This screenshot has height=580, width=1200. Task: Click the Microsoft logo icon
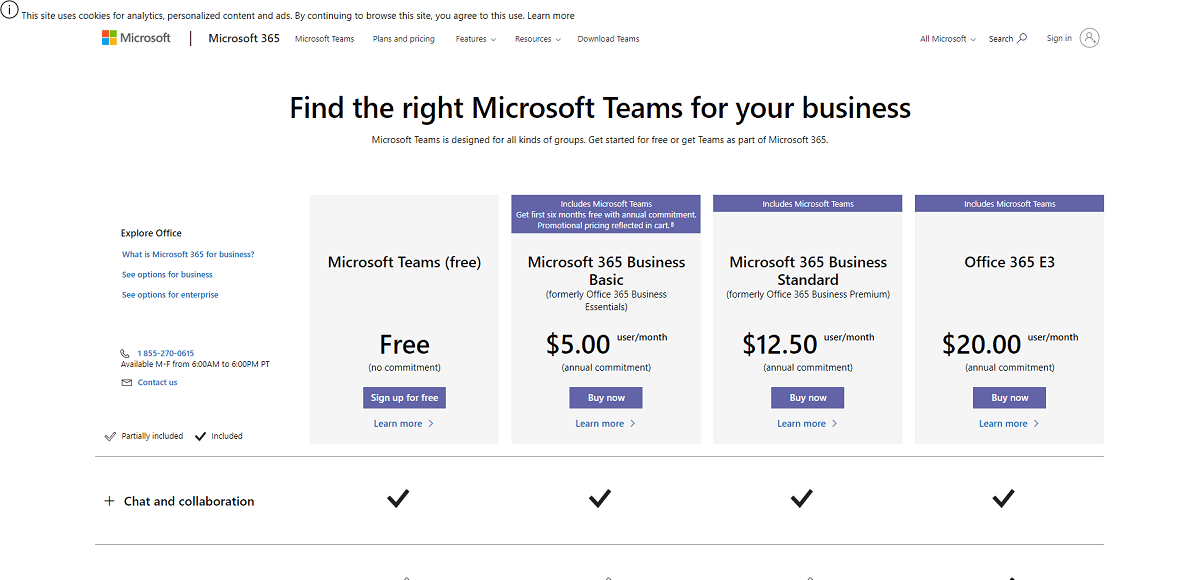click(x=110, y=37)
